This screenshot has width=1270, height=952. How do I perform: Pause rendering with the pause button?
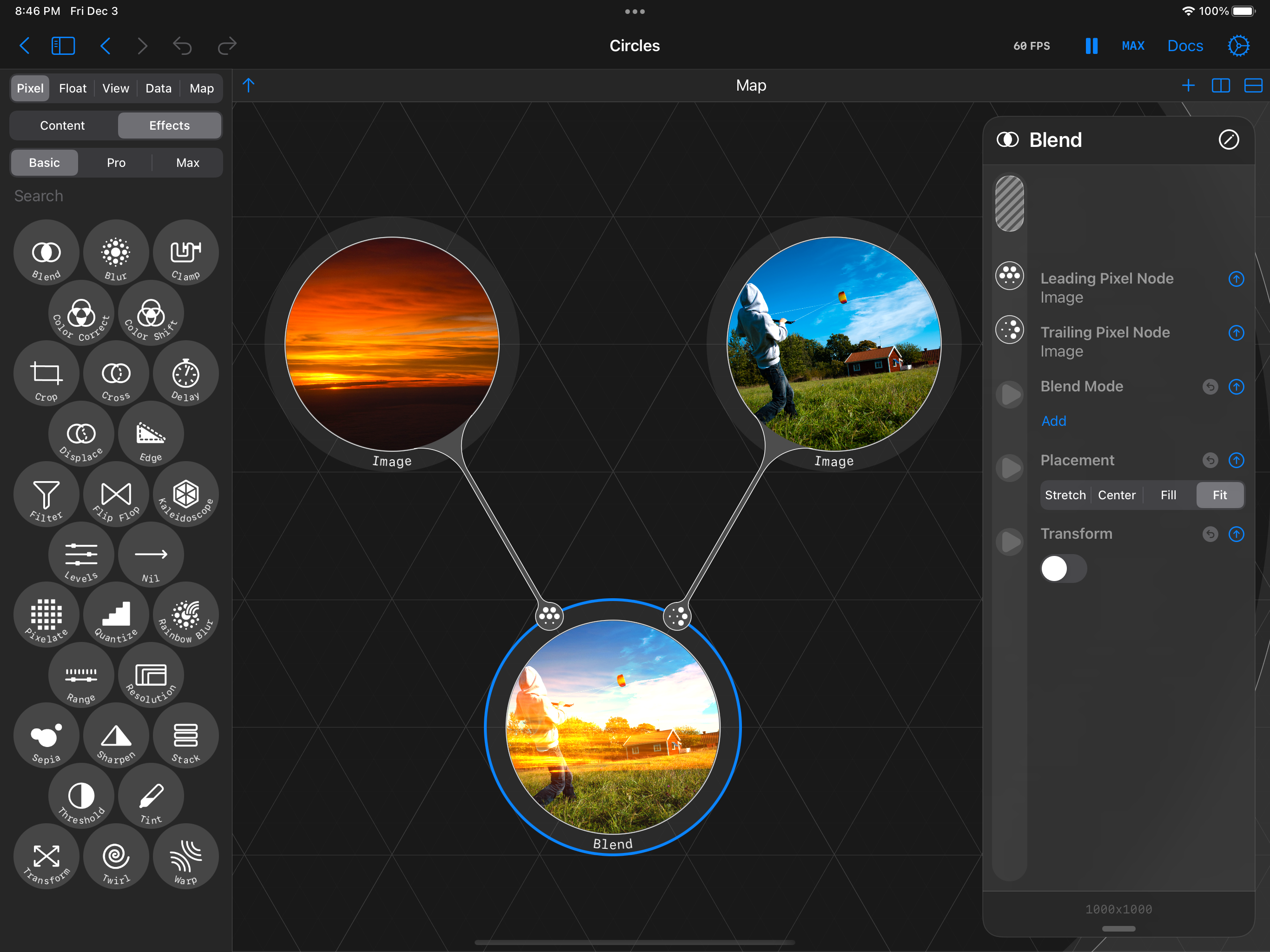point(1091,46)
